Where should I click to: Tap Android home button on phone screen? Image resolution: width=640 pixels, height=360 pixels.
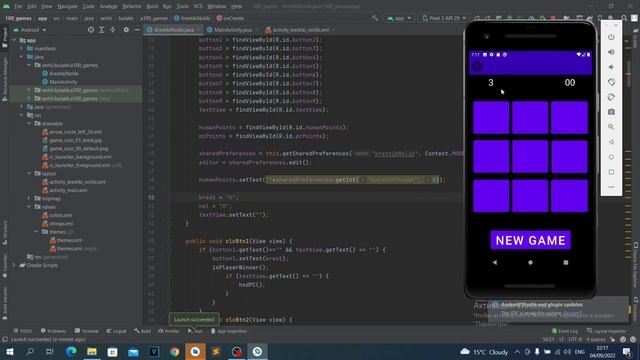tap(530, 262)
